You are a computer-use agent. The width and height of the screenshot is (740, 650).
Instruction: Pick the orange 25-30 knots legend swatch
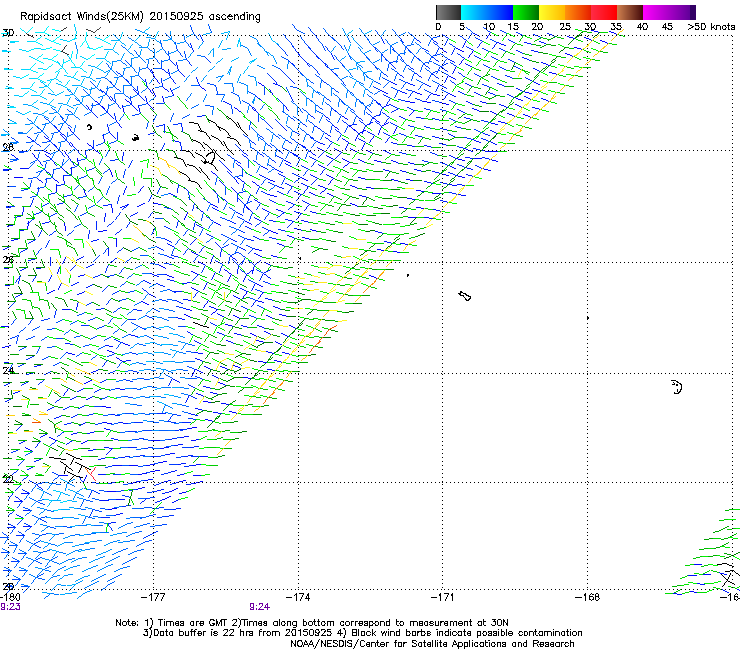coord(578,12)
